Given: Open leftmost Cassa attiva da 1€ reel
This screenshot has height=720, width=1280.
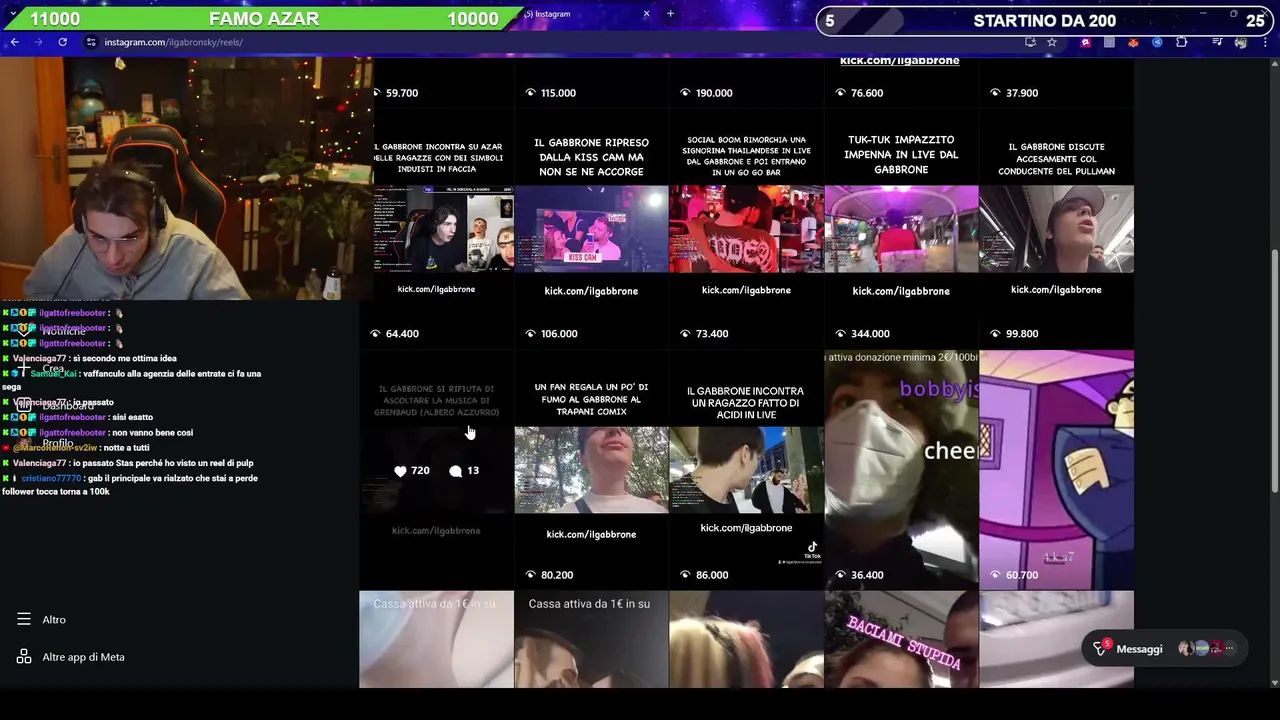Looking at the screenshot, I should 437,639.
